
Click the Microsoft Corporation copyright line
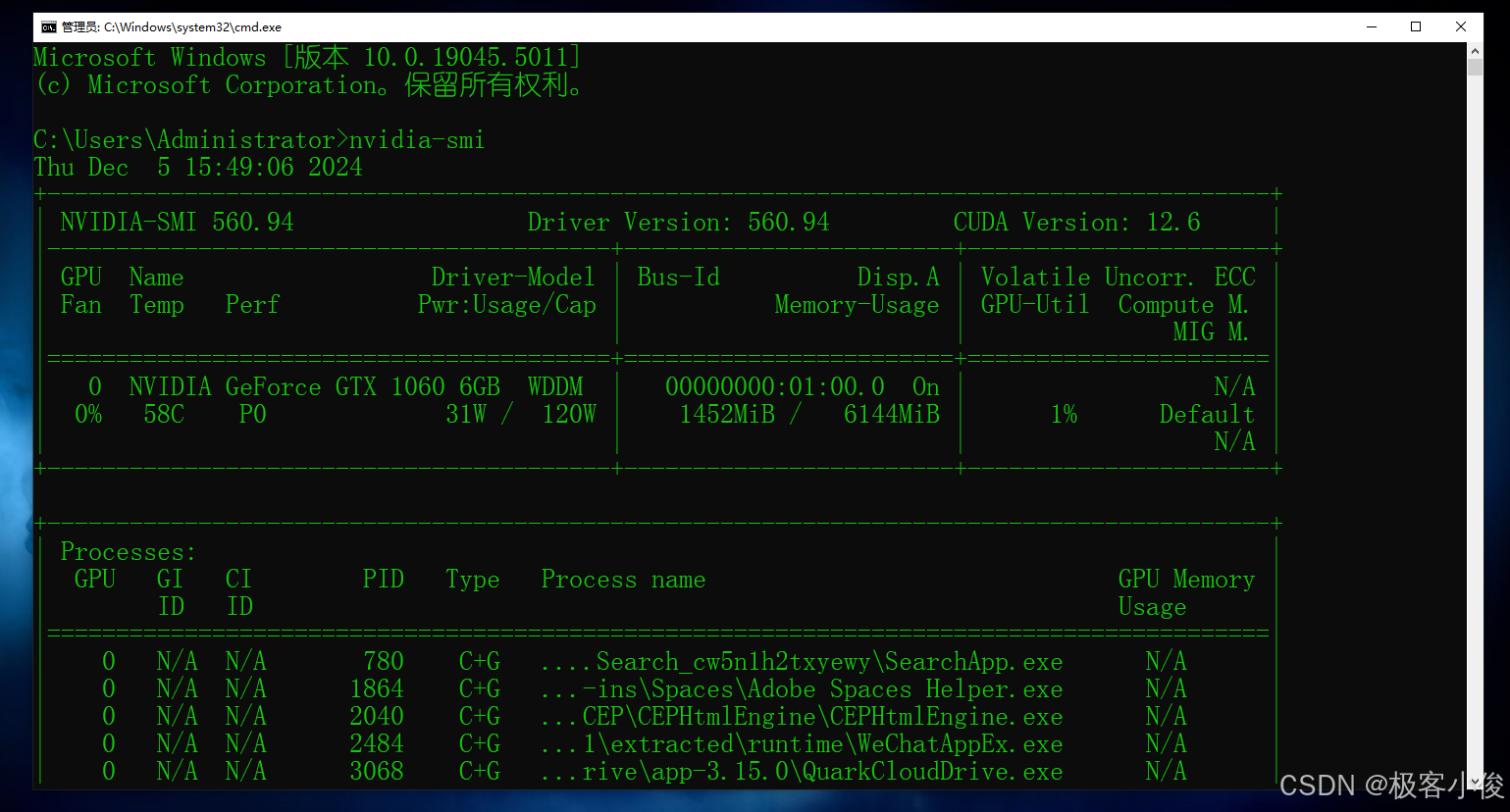coord(308,85)
